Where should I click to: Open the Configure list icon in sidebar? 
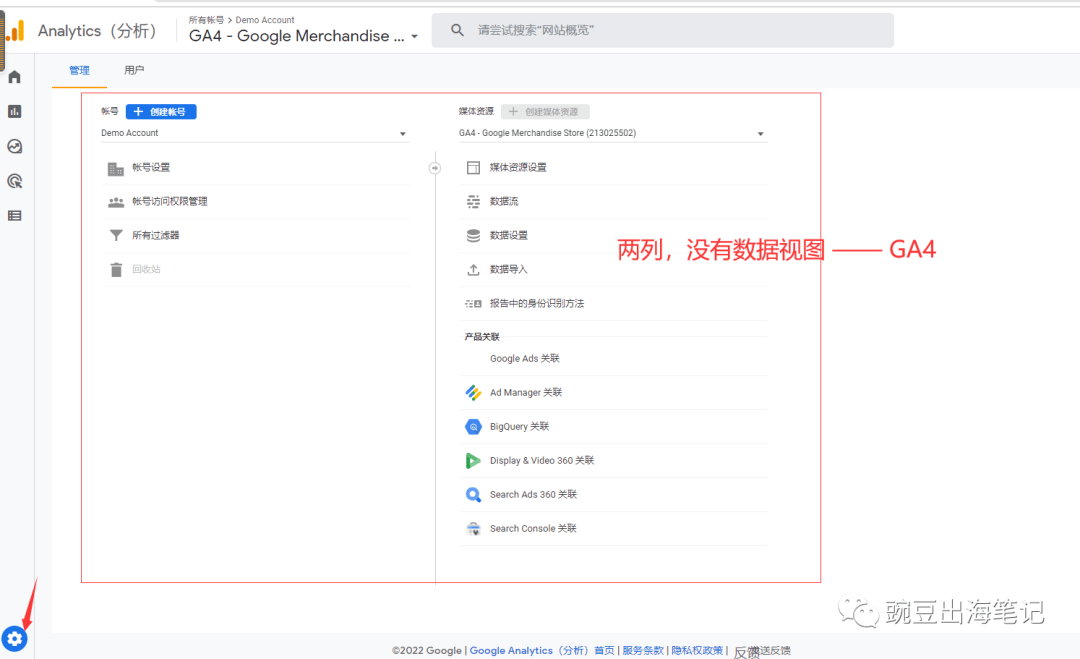pyautogui.click(x=14, y=215)
